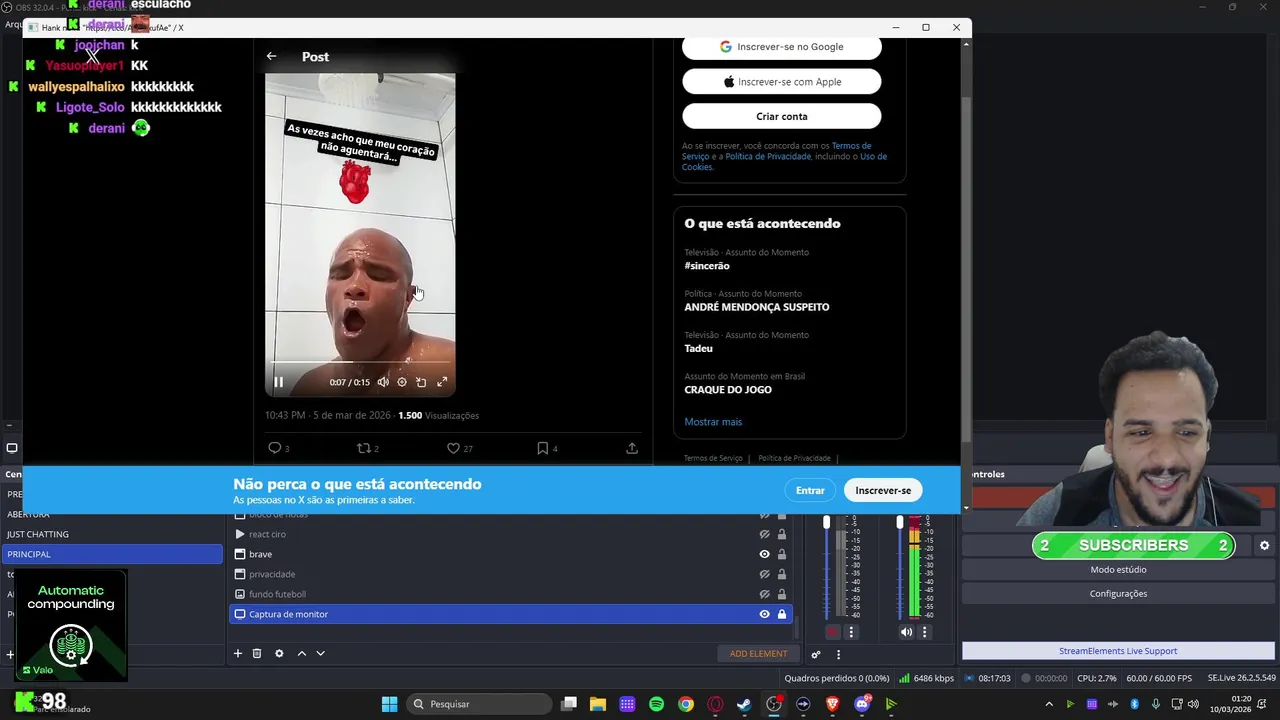The height and width of the screenshot is (720, 1280).
Task: Open OBS Configurações button
Action: (1118, 594)
